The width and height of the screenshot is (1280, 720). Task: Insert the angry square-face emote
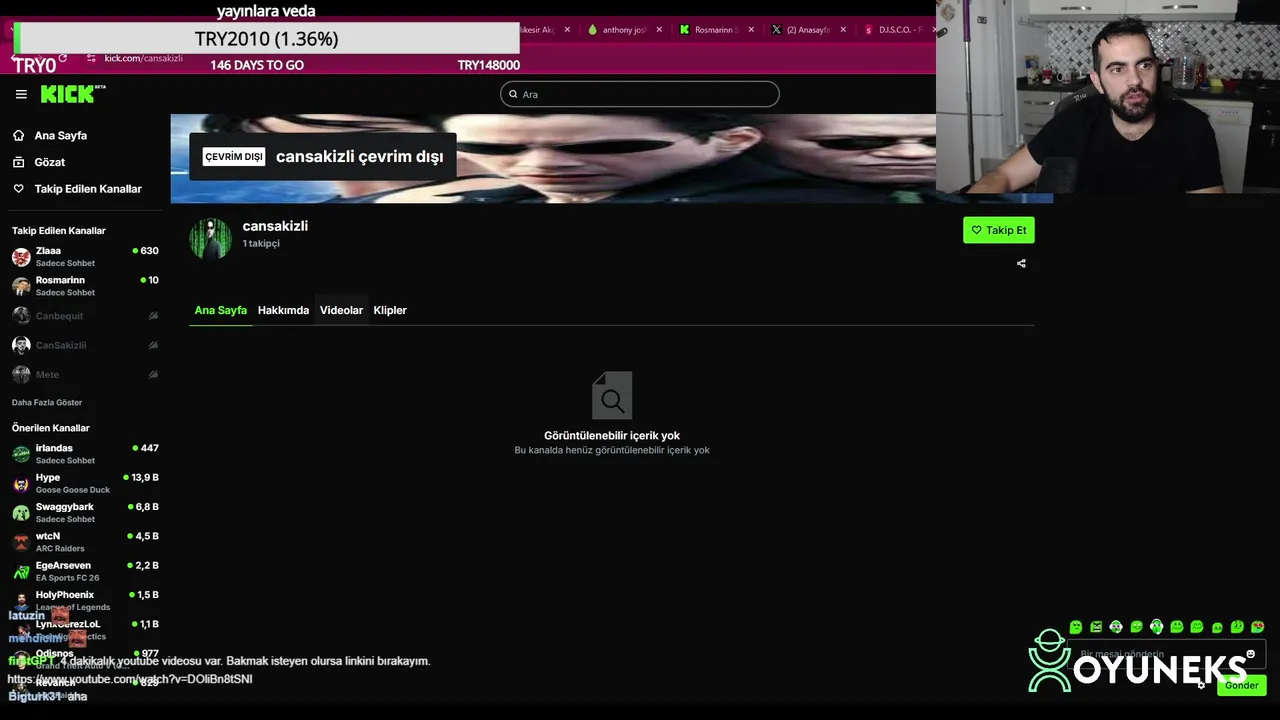1096,627
